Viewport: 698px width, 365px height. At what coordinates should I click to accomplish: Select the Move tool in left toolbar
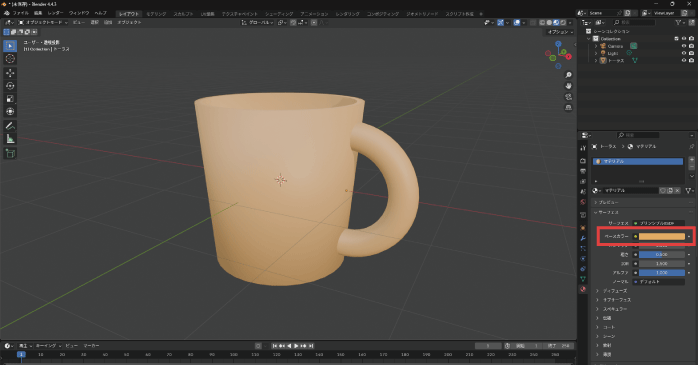(x=10, y=73)
